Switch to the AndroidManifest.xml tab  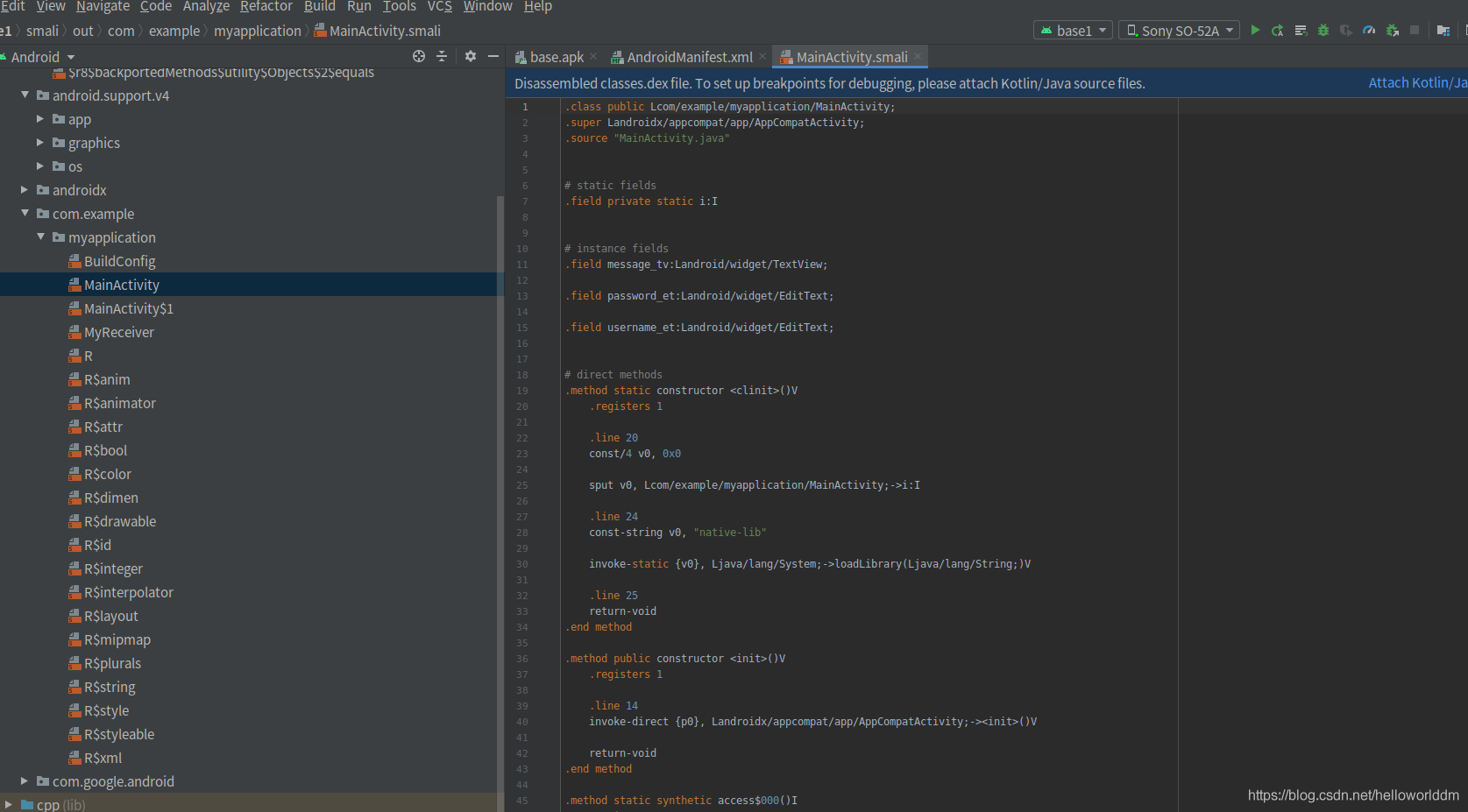coord(689,57)
